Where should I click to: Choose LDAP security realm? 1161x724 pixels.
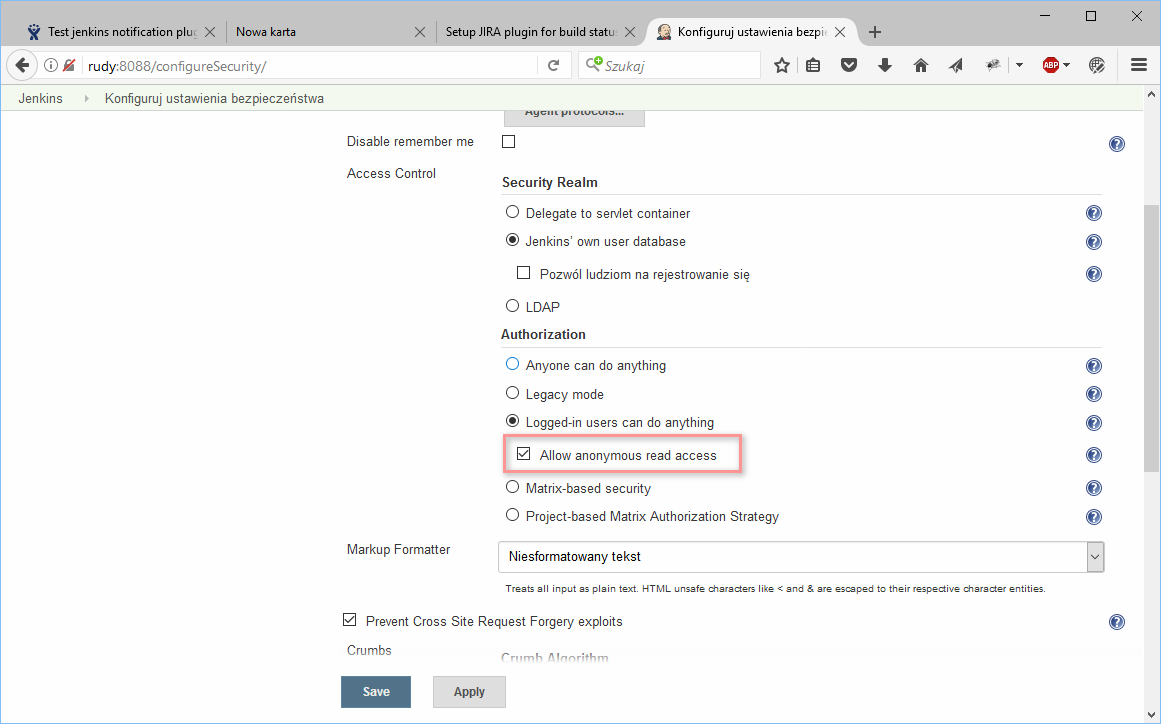pos(513,306)
